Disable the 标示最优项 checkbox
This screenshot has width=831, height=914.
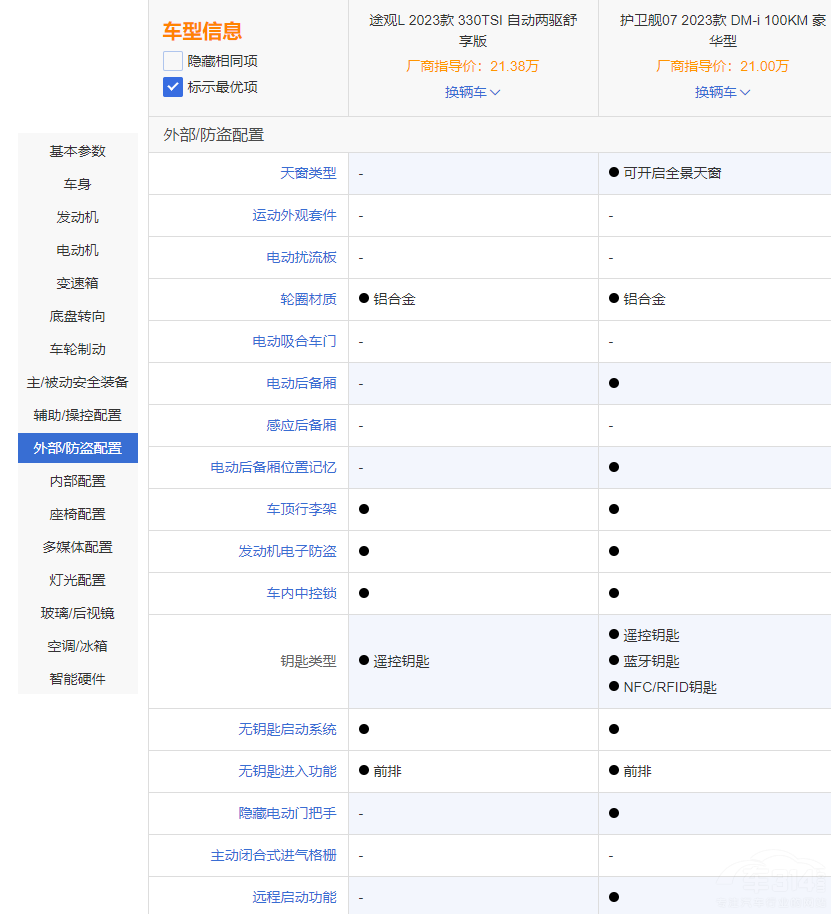[171, 86]
